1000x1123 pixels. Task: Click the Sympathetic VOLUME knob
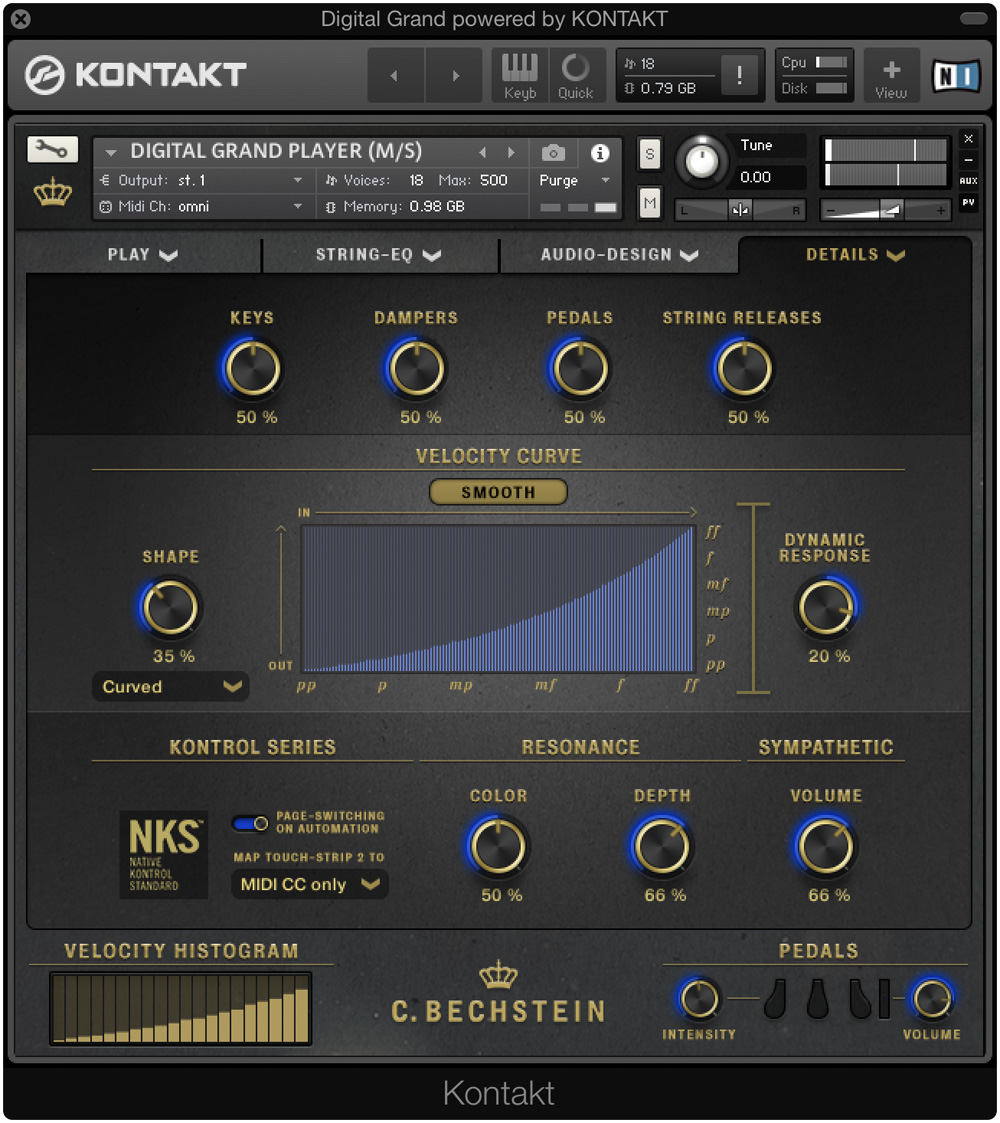pyautogui.click(x=825, y=847)
